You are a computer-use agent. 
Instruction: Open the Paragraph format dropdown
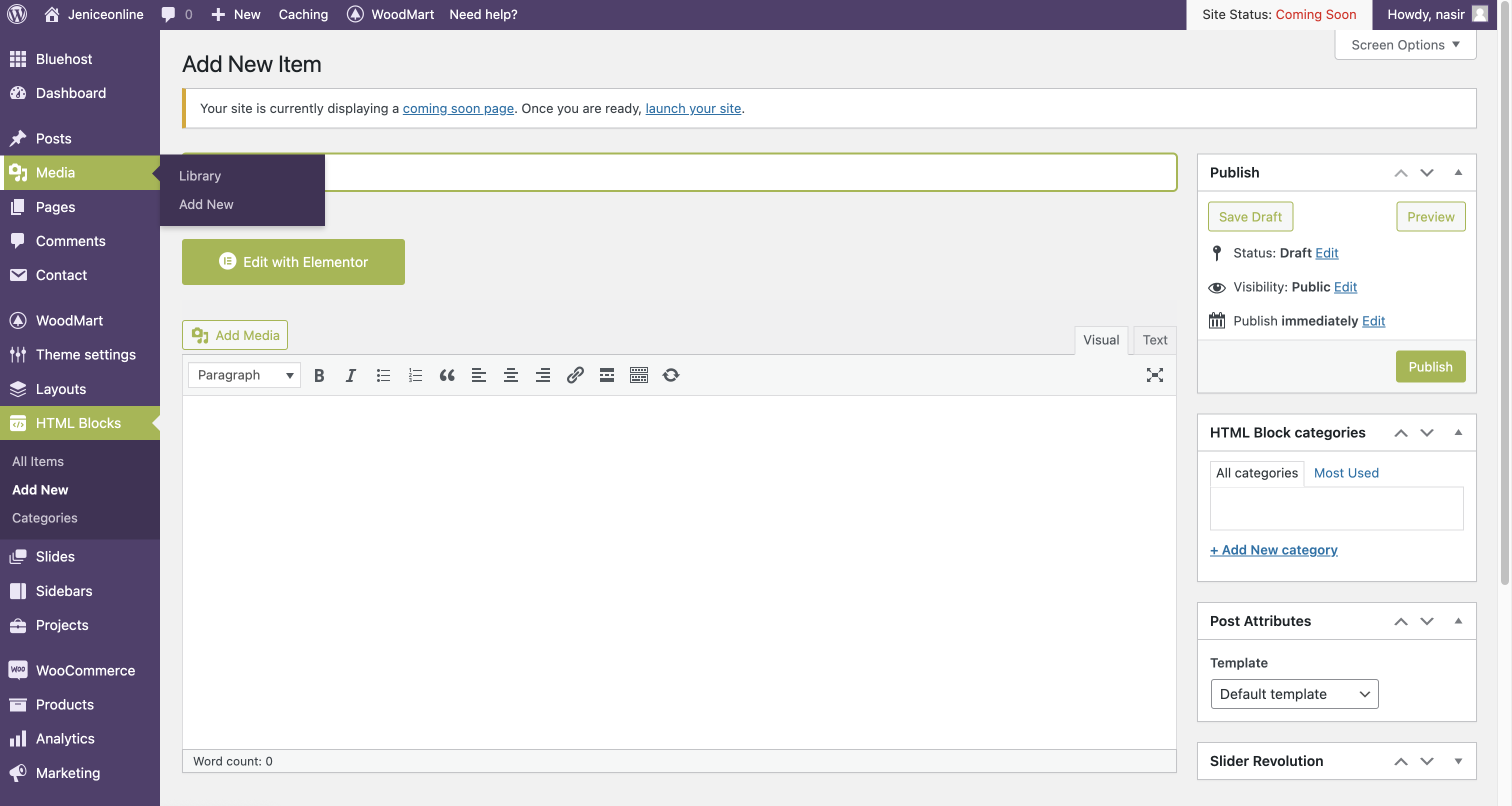[244, 375]
